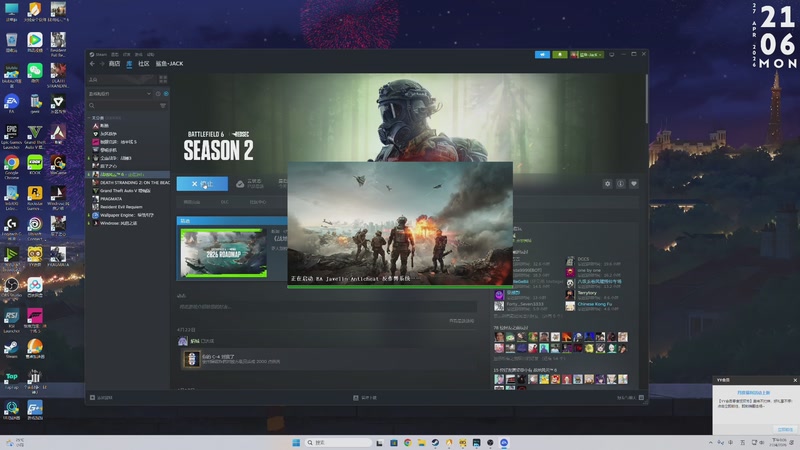The image size is (800, 450).
Task: Open the library advanced filter icon
Action: click(x=163, y=106)
